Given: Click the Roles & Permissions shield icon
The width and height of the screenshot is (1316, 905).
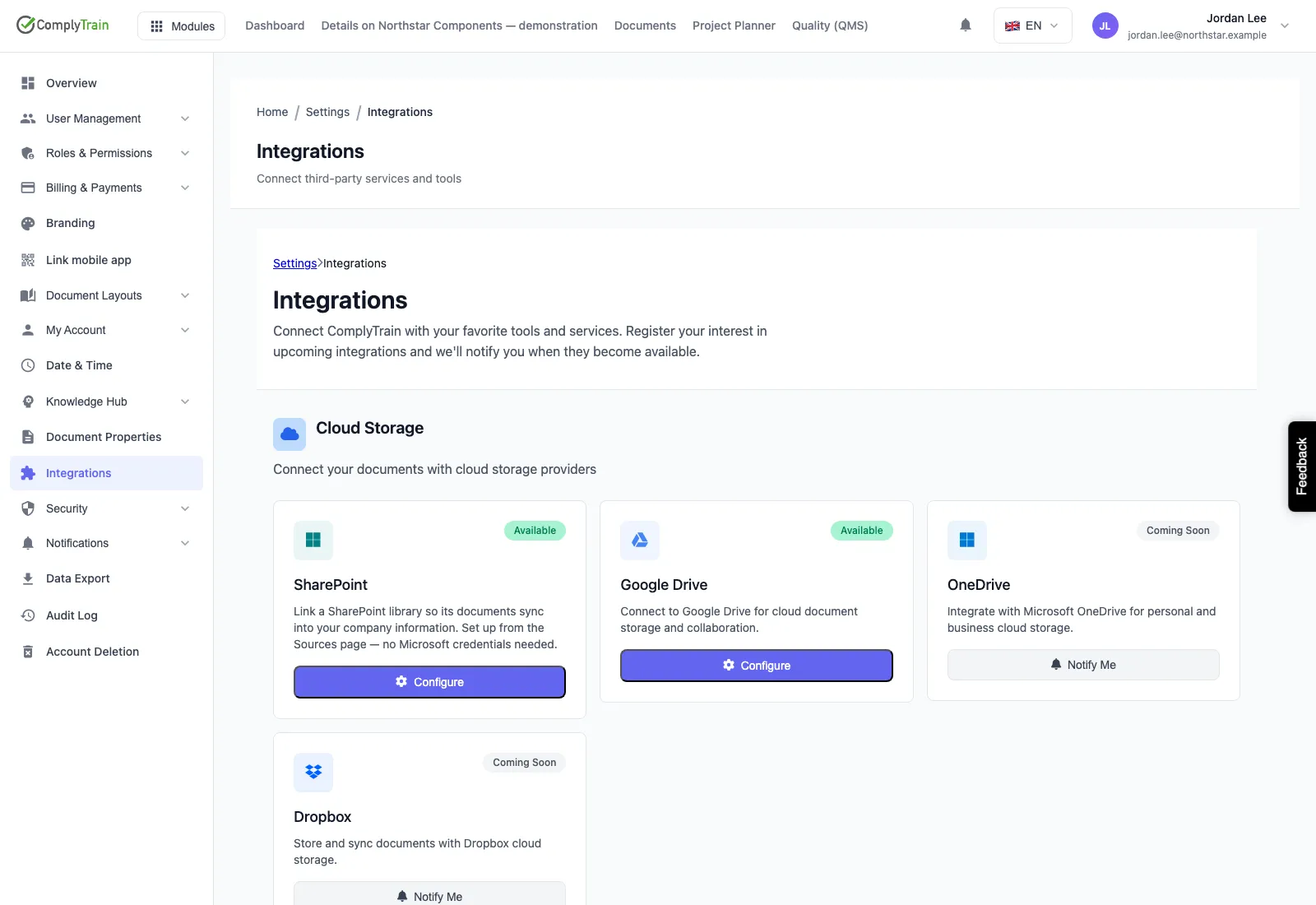Looking at the screenshot, I should point(28,153).
